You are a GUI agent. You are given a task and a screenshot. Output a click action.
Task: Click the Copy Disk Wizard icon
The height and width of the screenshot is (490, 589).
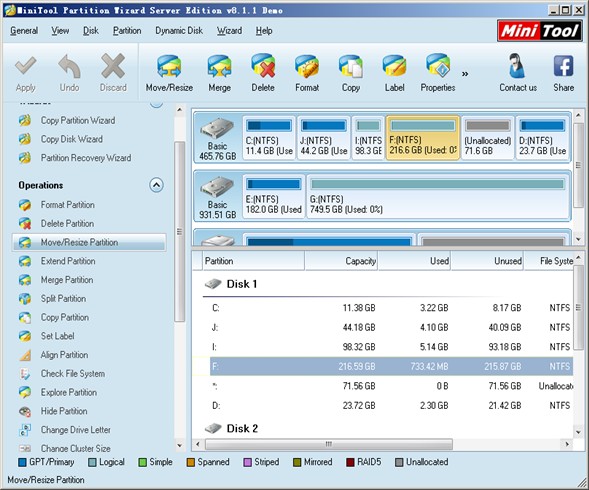pyautogui.click(x=25, y=139)
